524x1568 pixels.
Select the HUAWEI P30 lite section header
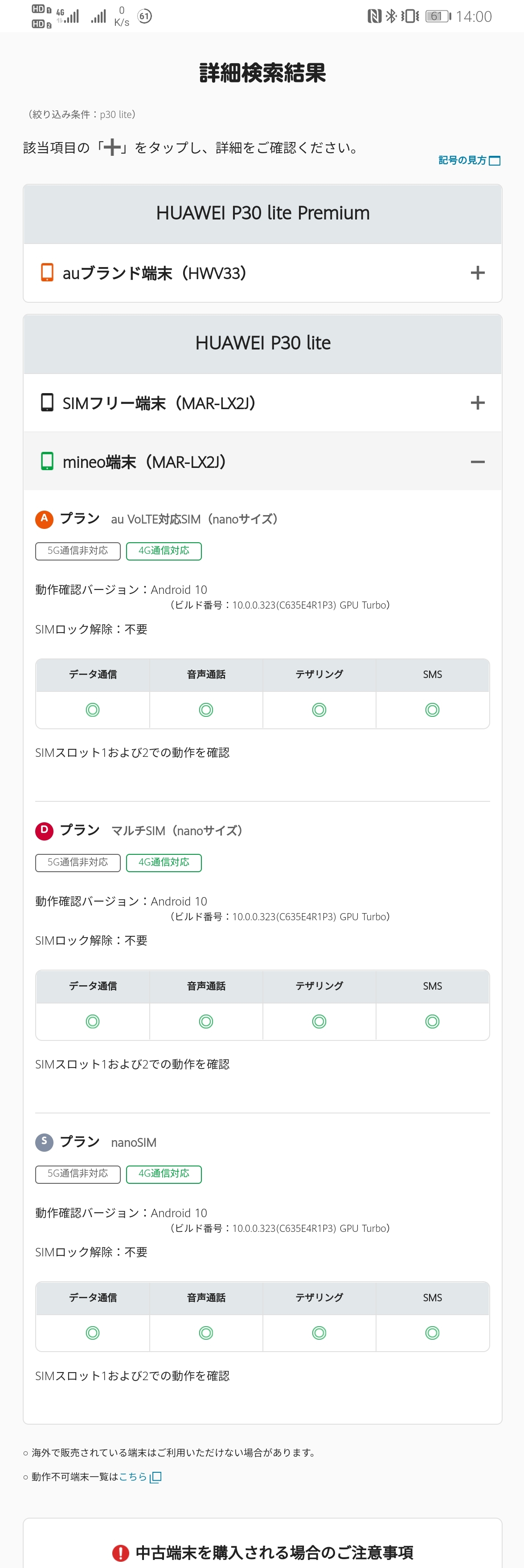coord(262,343)
